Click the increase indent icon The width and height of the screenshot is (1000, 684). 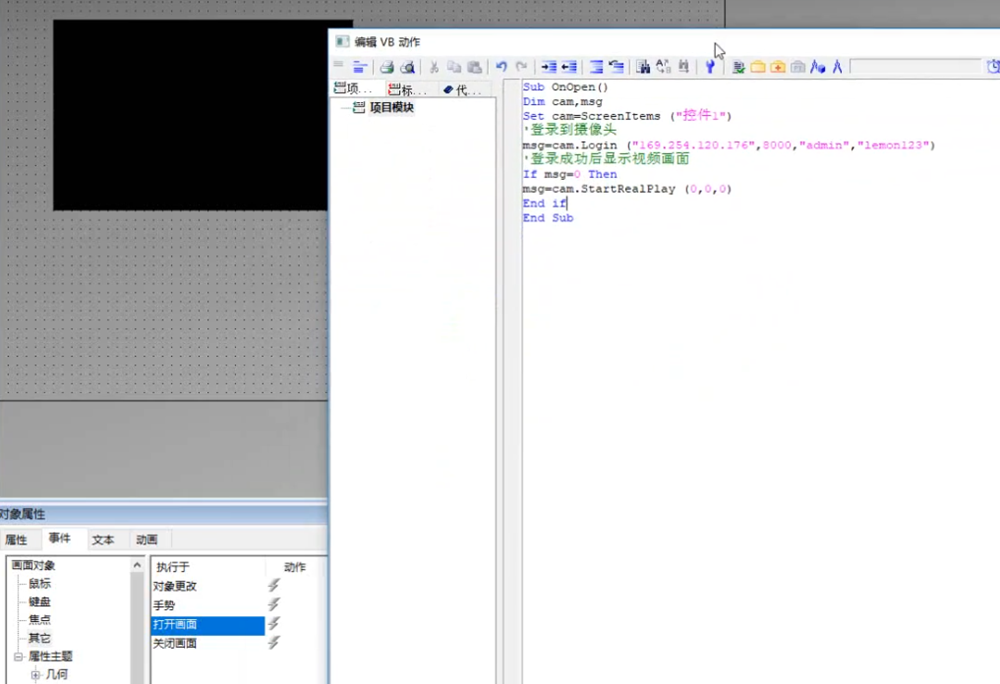pyautogui.click(x=548, y=67)
